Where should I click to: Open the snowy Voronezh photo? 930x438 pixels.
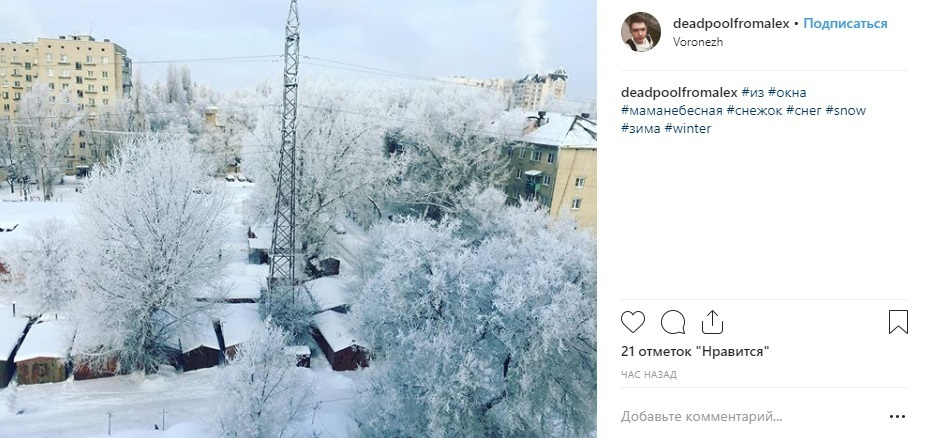tap(298, 219)
